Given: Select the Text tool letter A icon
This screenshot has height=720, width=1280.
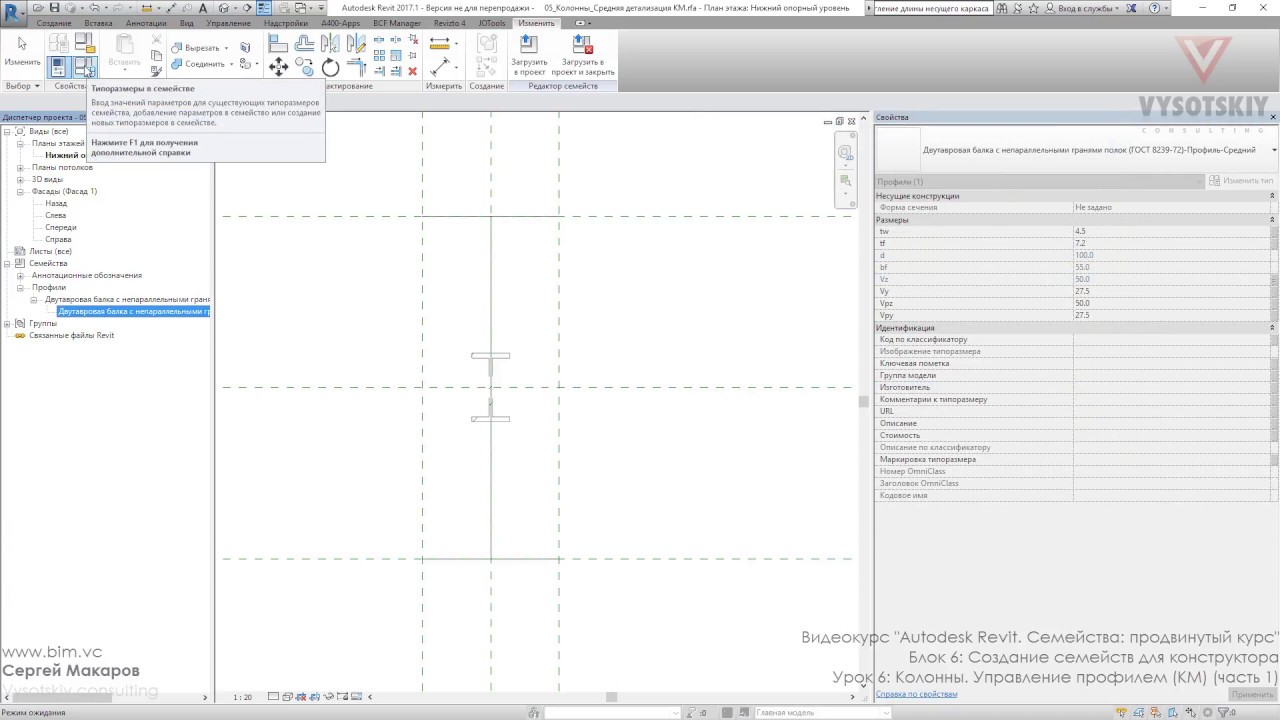Looking at the screenshot, I should click(x=203, y=8).
